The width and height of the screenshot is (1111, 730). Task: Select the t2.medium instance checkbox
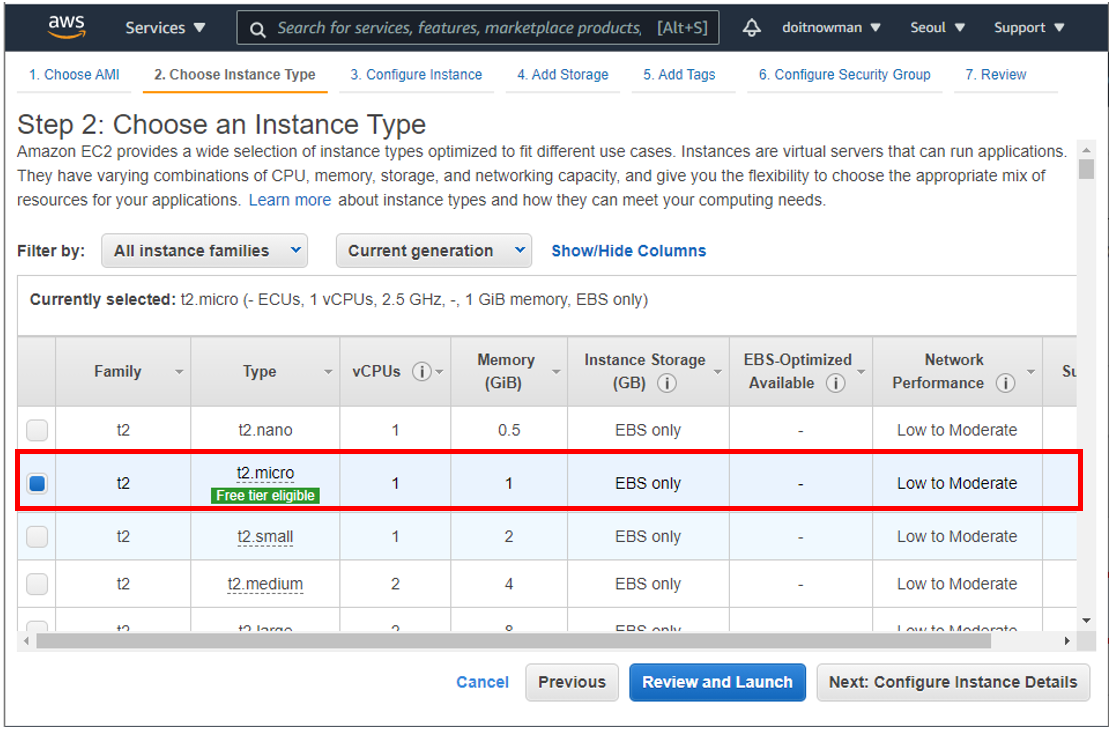[37, 584]
